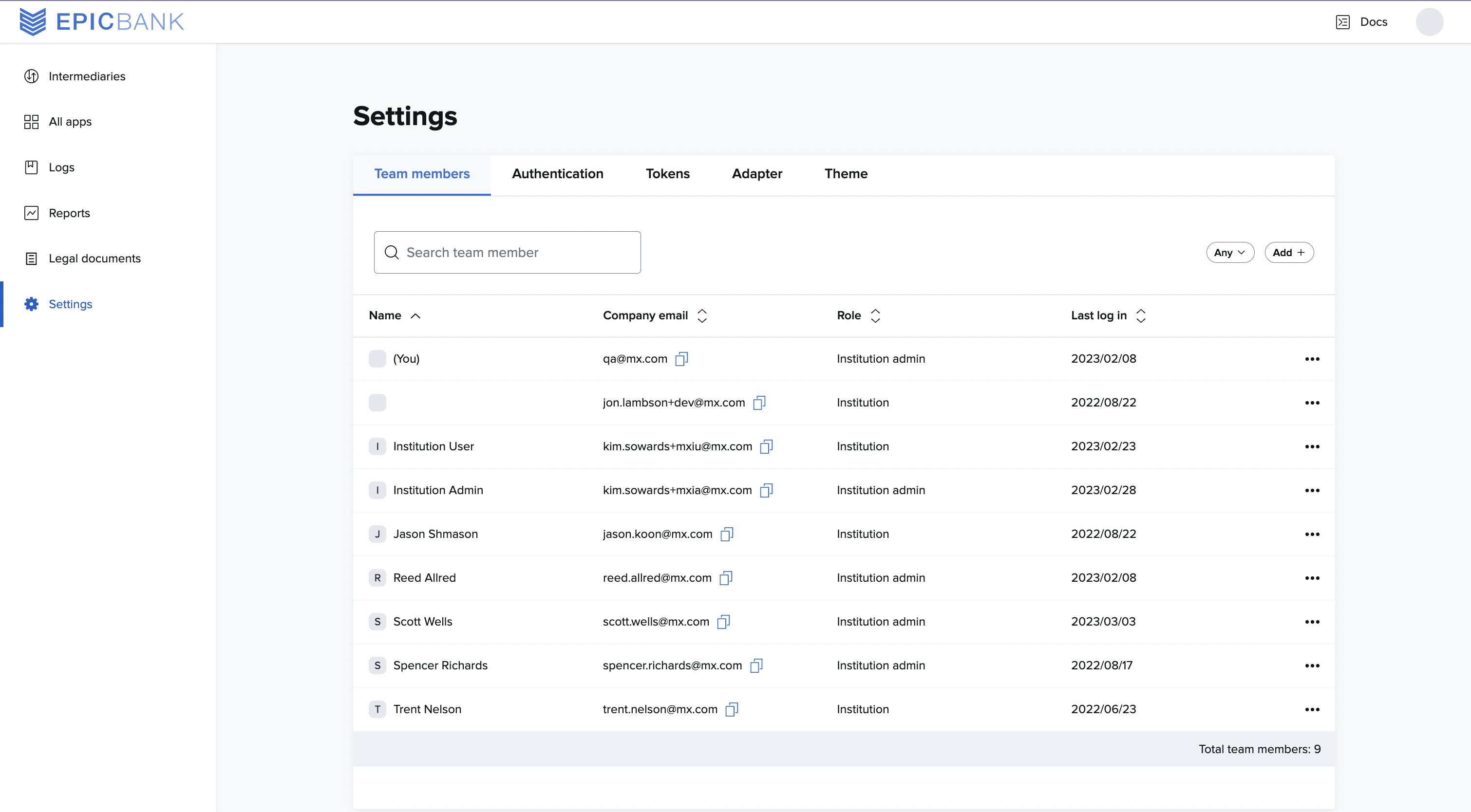Open All apps from the sidebar
This screenshot has height=812, width=1471.
coord(31,121)
